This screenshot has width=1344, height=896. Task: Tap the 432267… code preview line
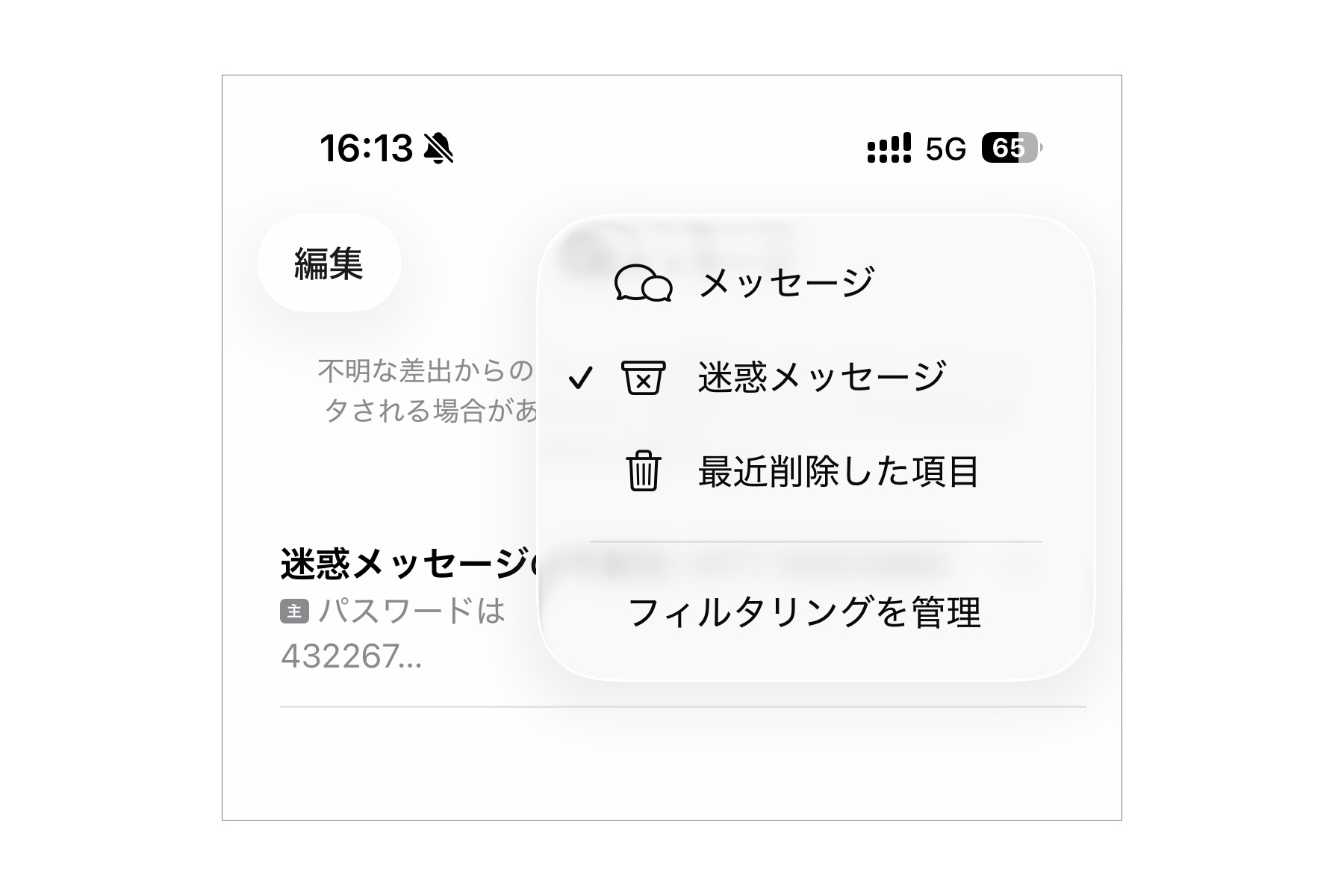coord(351,656)
